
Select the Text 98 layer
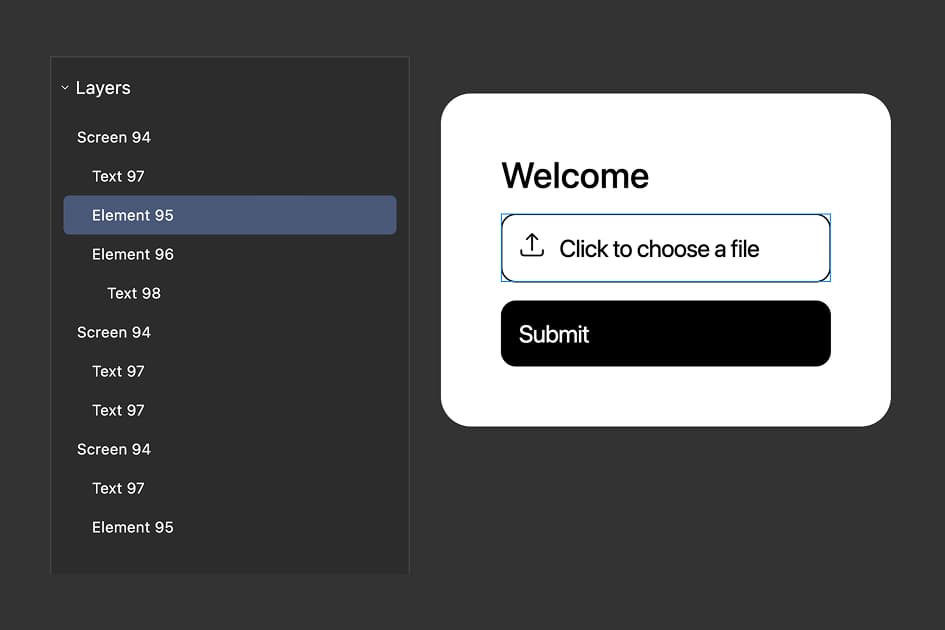pyautogui.click(x=133, y=293)
